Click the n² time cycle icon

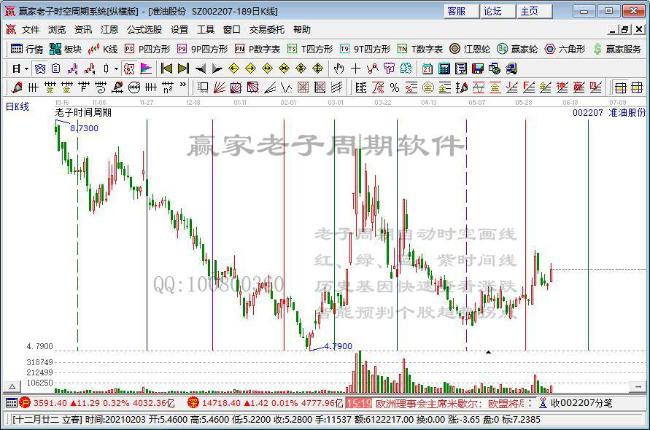(167, 87)
